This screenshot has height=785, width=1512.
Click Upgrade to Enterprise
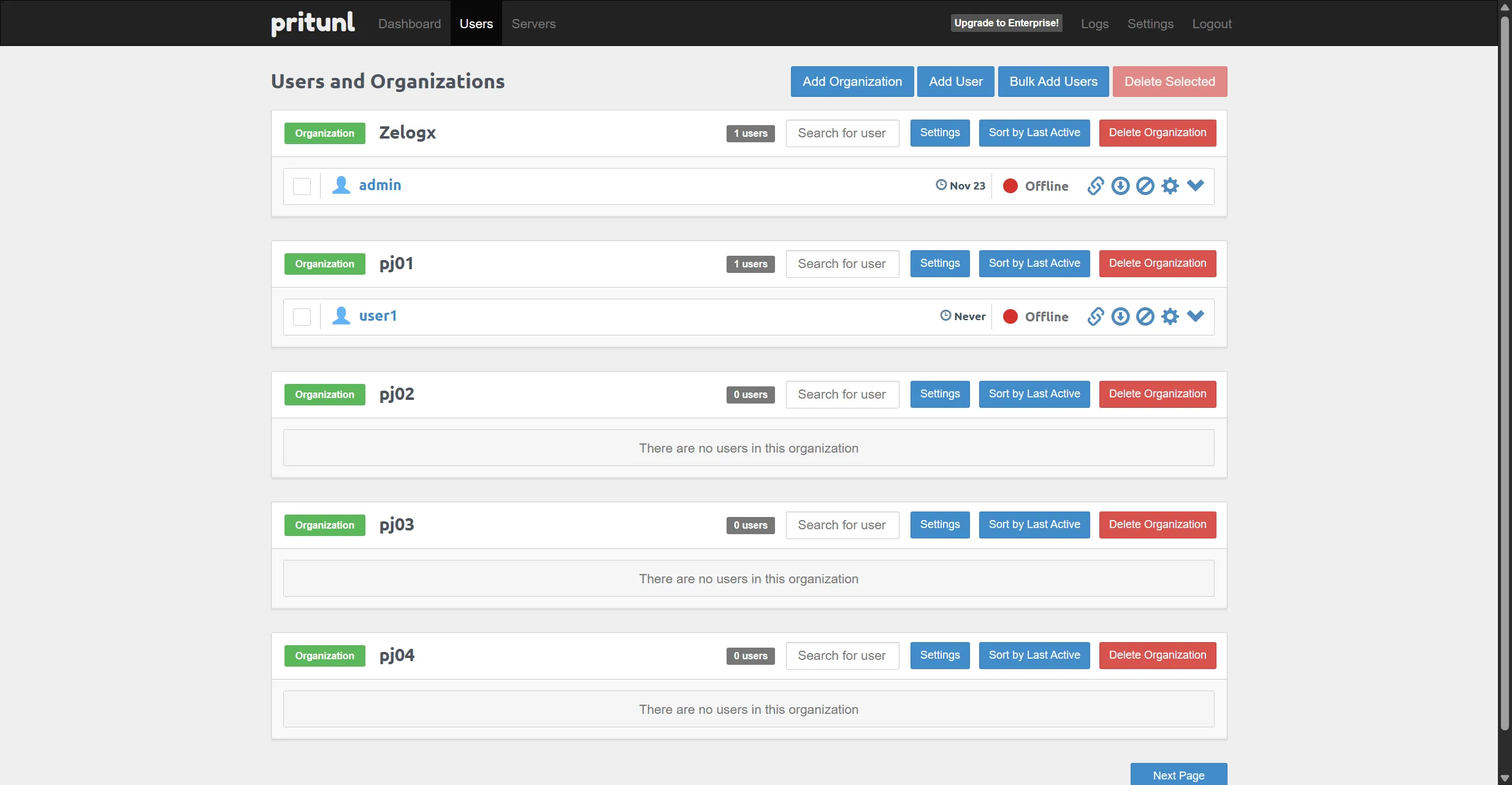click(1006, 23)
